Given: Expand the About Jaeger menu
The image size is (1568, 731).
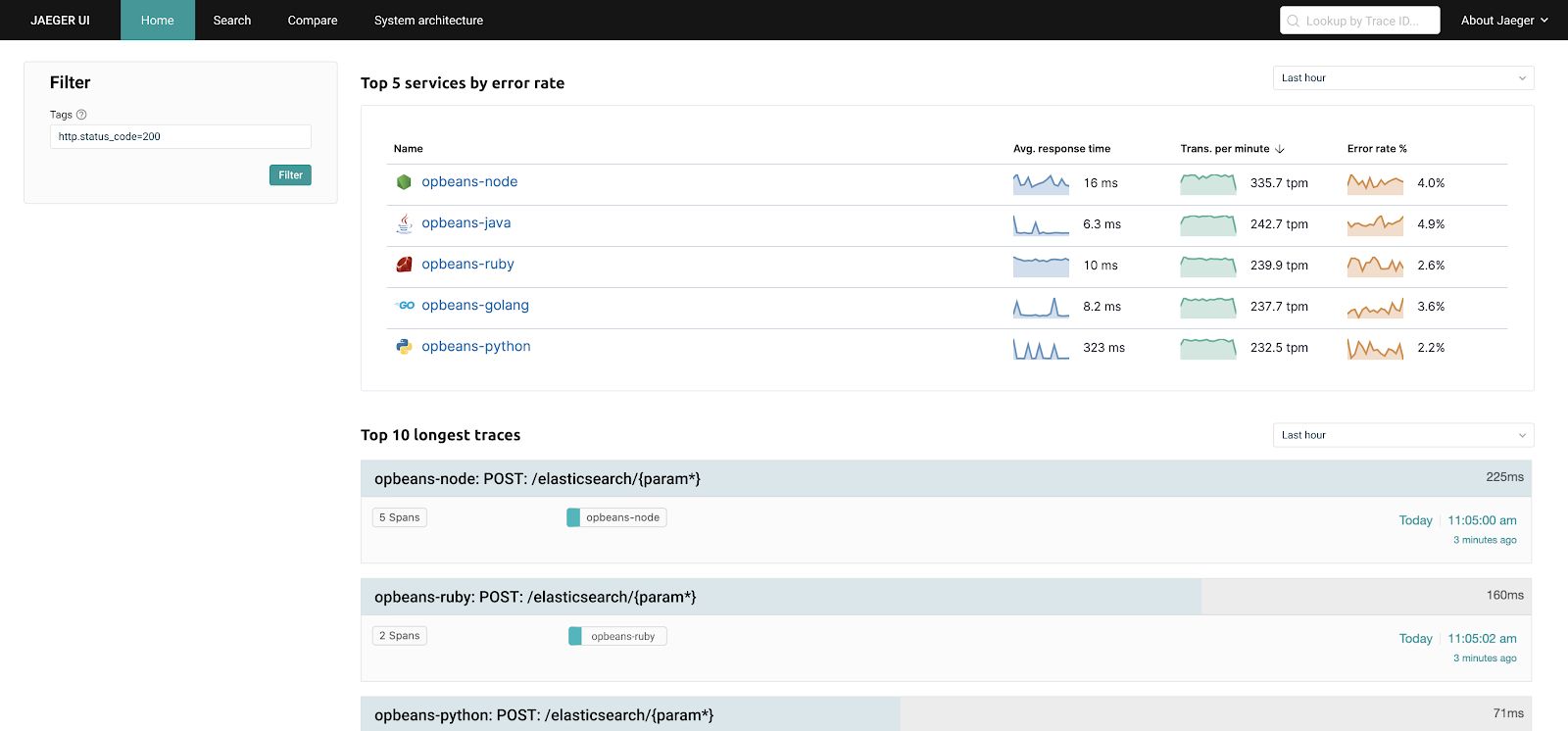Looking at the screenshot, I should 1504,21.
